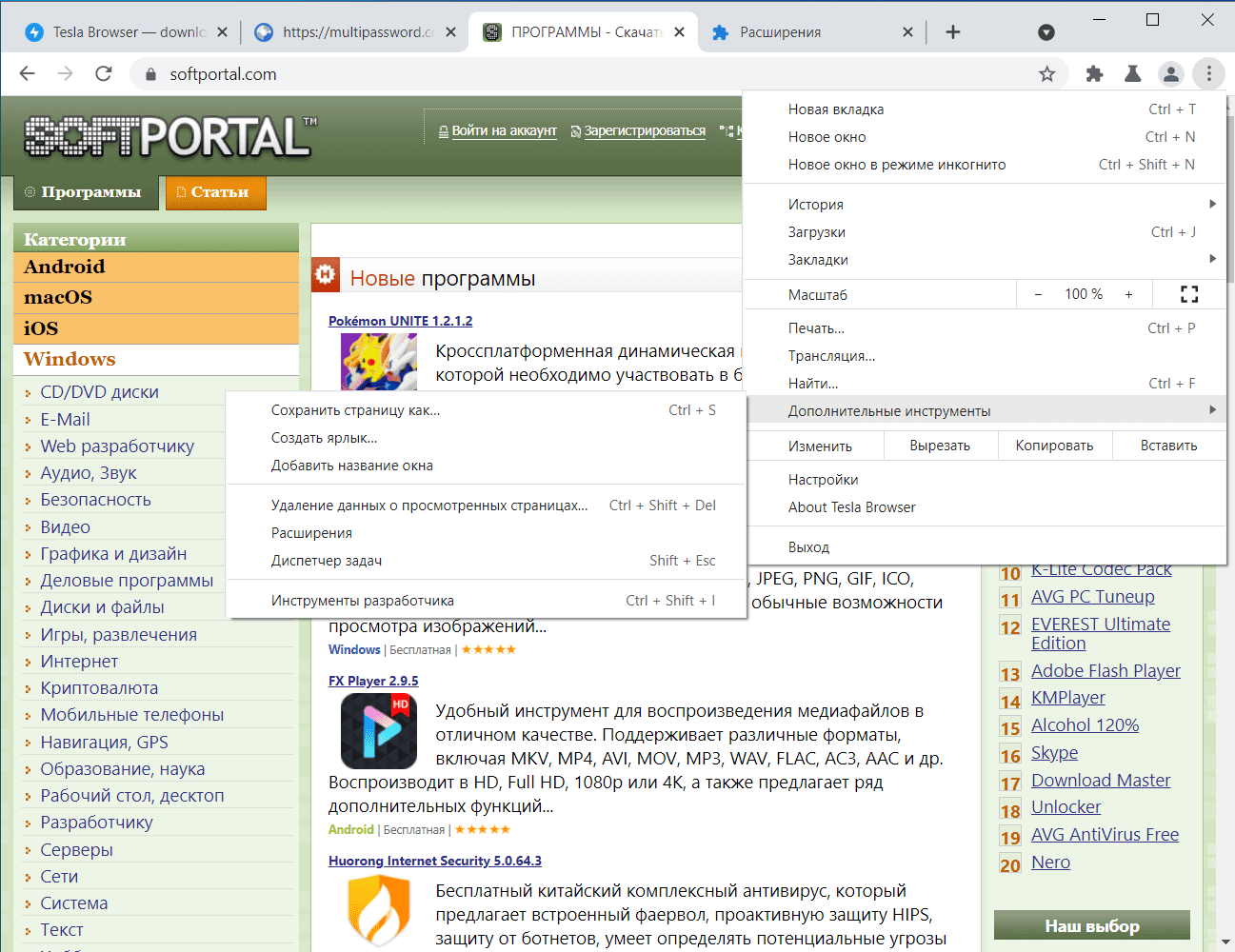Click the FX Player app icon
The image size is (1235, 952).
coord(379,731)
